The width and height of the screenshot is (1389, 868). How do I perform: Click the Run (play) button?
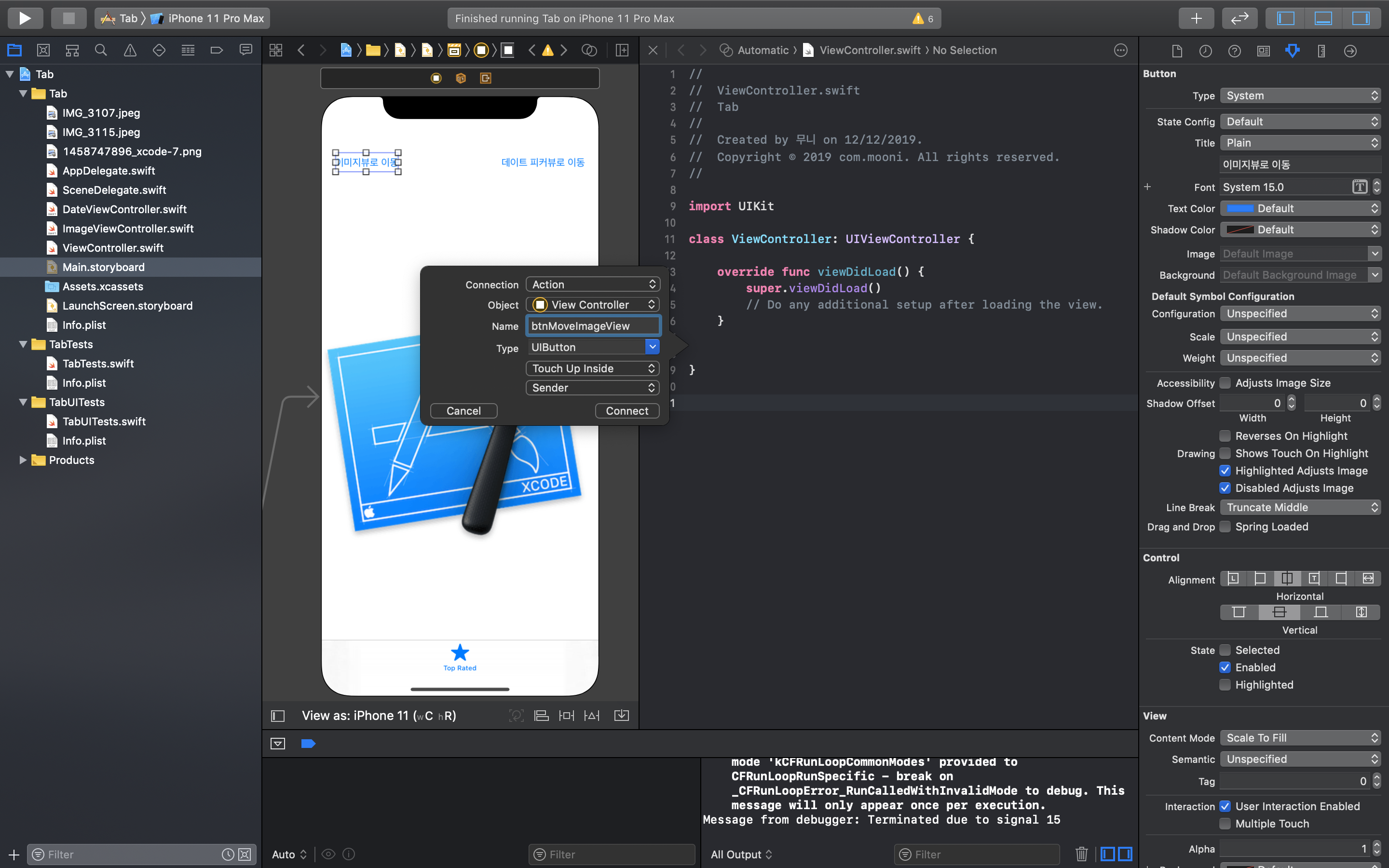25,18
